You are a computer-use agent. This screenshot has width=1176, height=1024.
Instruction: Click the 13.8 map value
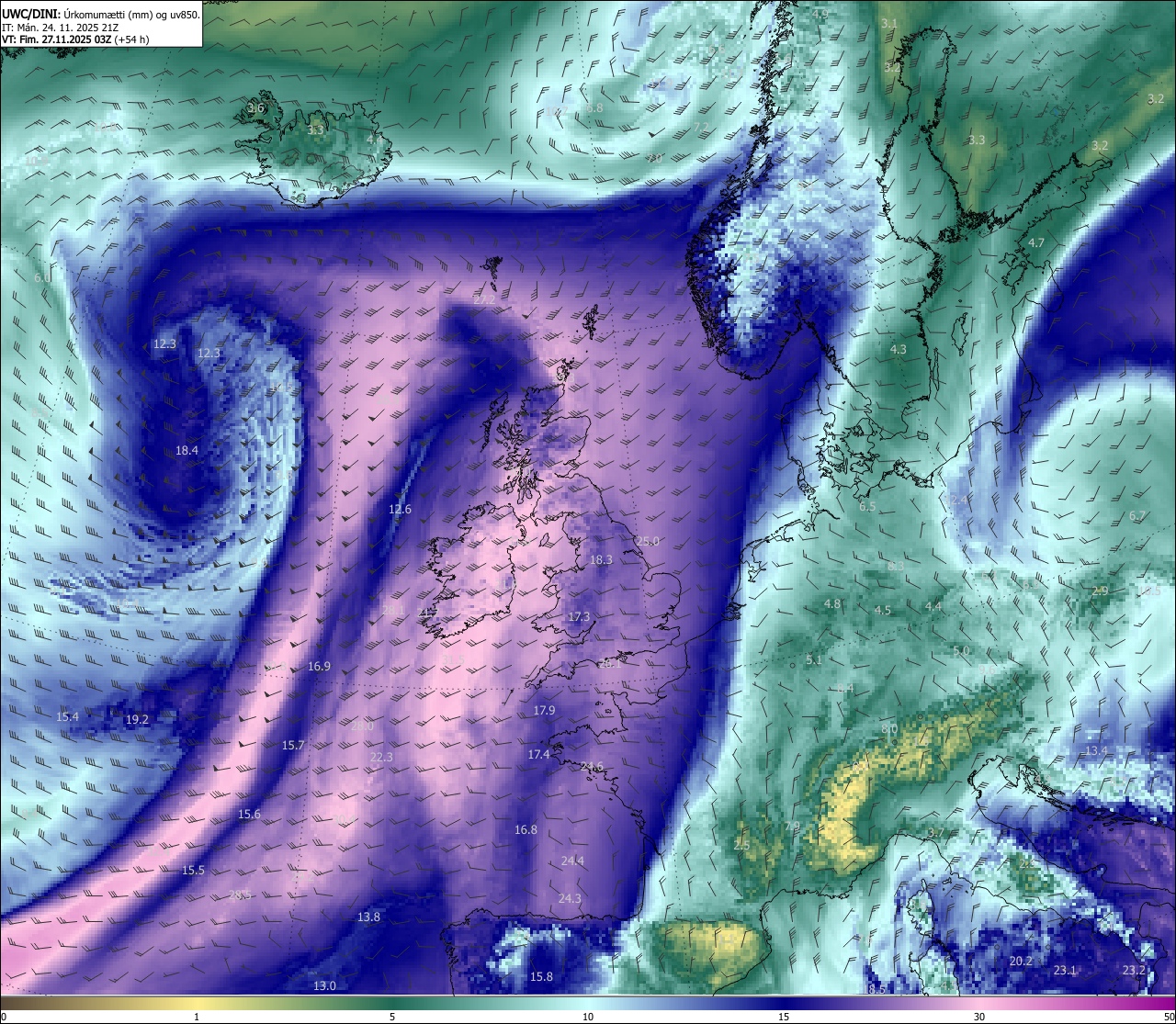tap(368, 917)
